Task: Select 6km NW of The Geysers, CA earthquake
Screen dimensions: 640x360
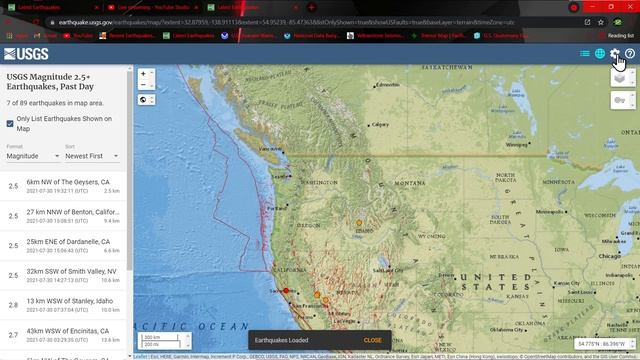Action: pyautogui.click(x=63, y=186)
